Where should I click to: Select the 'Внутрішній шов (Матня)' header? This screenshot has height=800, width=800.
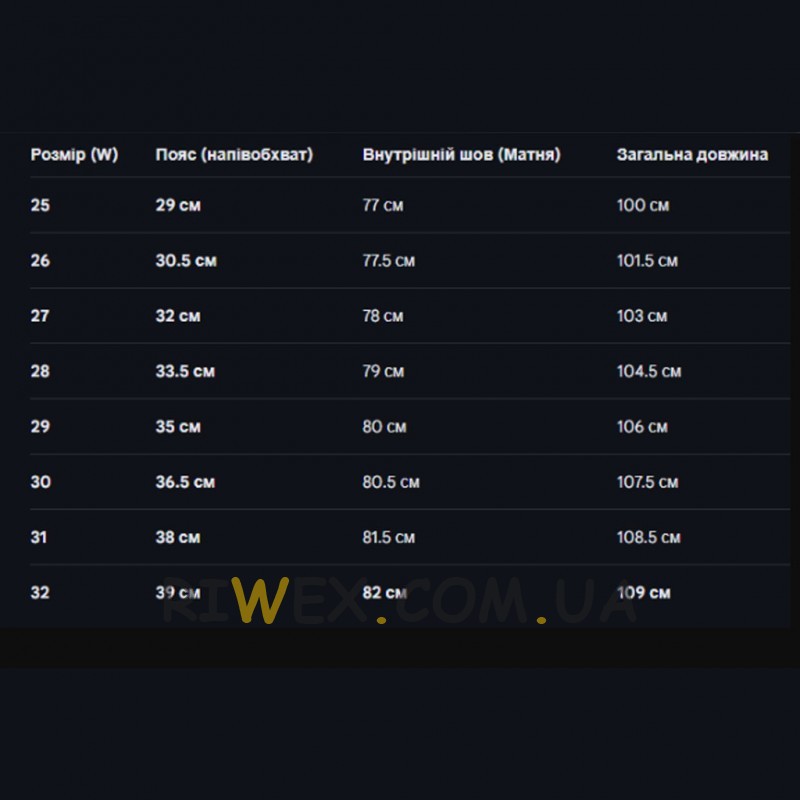pos(461,155)
